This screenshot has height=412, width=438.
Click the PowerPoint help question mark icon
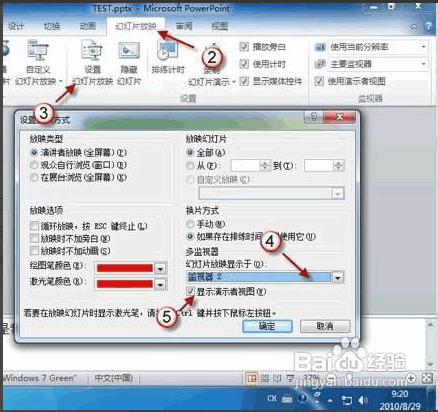click(429, 26)
